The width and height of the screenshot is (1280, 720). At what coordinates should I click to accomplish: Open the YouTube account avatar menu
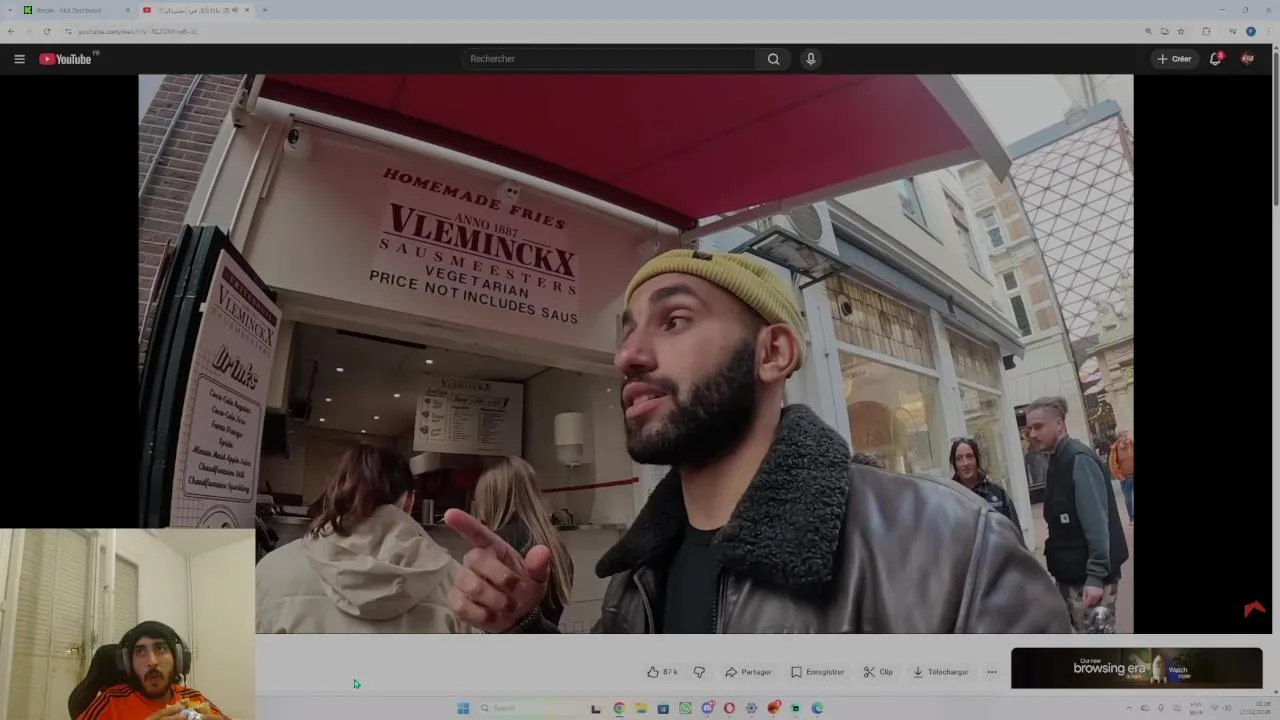[1247, 59]
